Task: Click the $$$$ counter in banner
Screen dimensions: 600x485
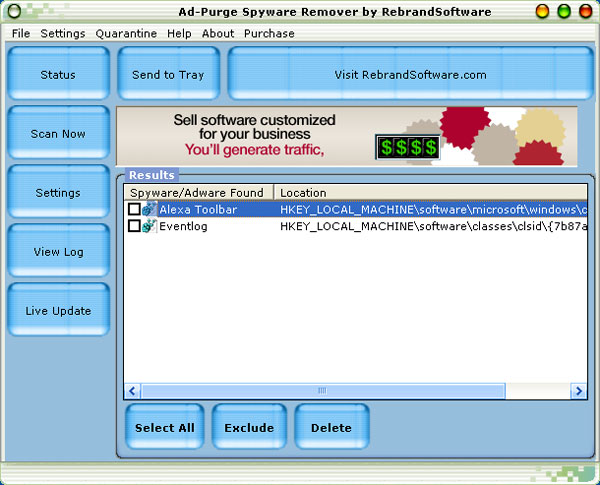Action: coord(408,147)
